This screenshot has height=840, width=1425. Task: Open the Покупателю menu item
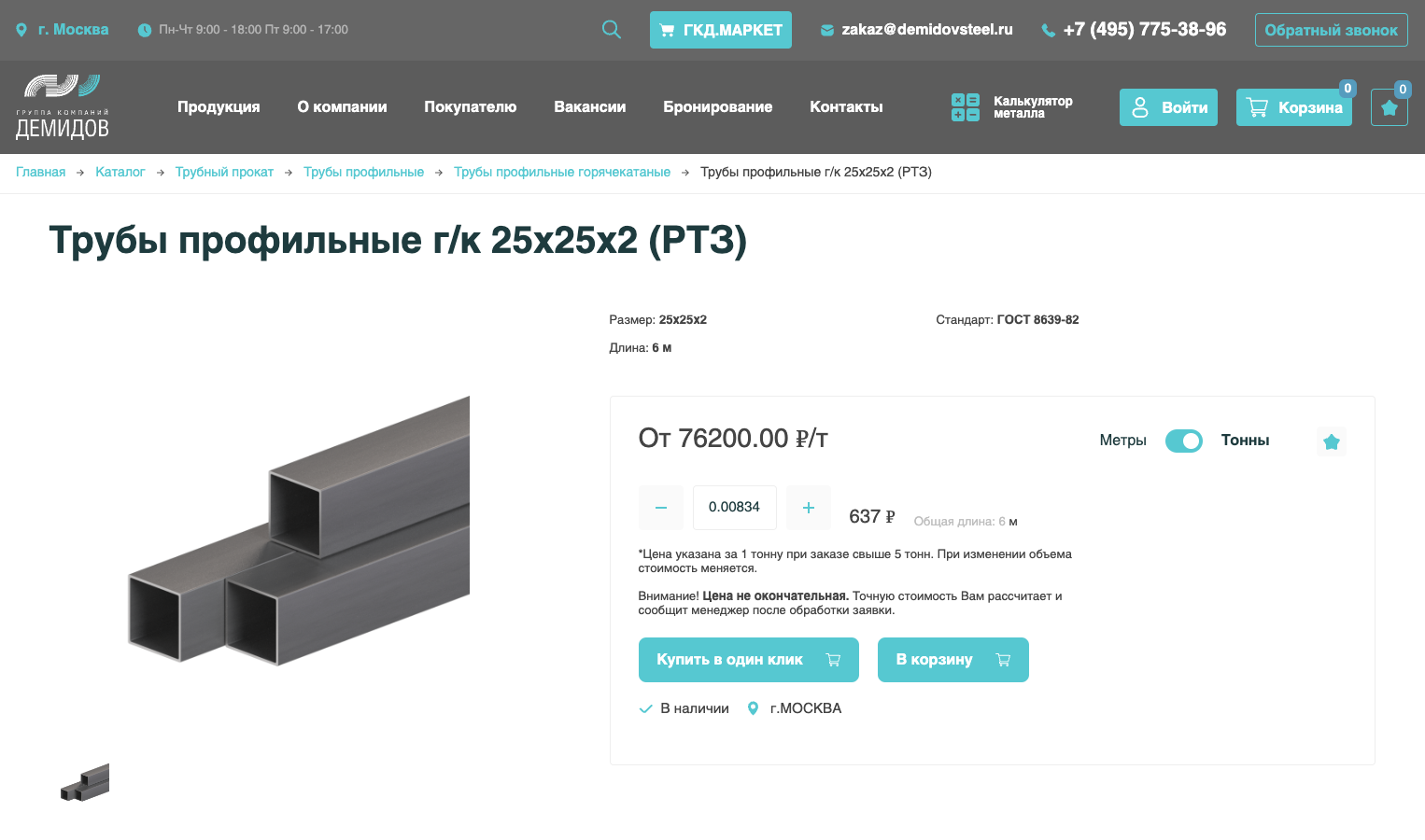coord(470,106)
